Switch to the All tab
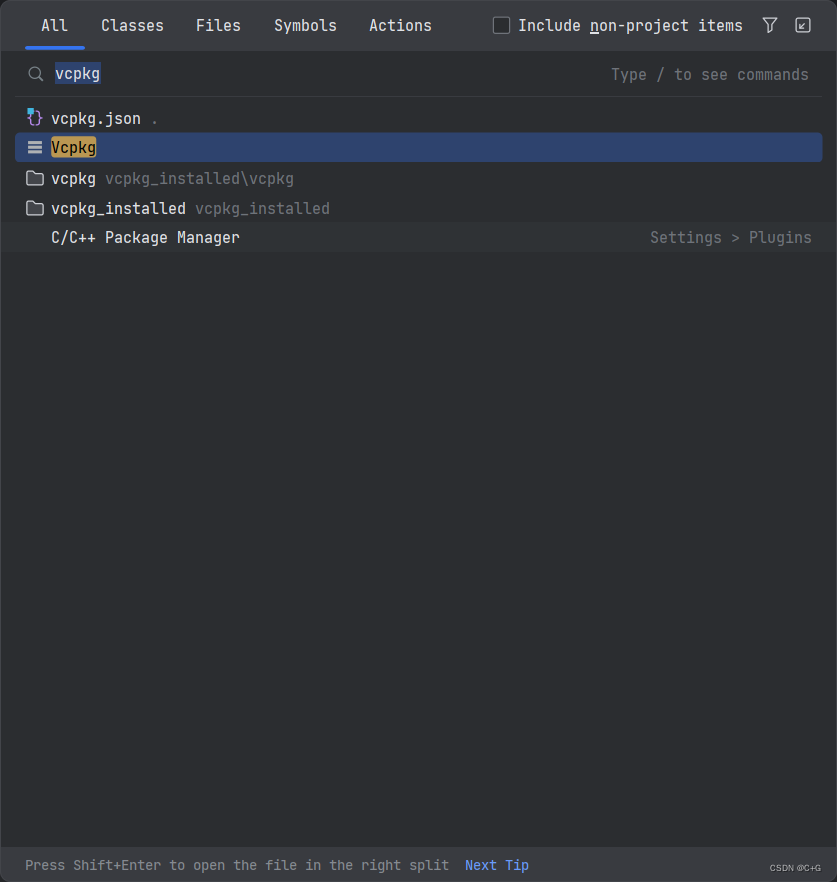This screenshot has width=837, height=882. click(x=55, y=25)
